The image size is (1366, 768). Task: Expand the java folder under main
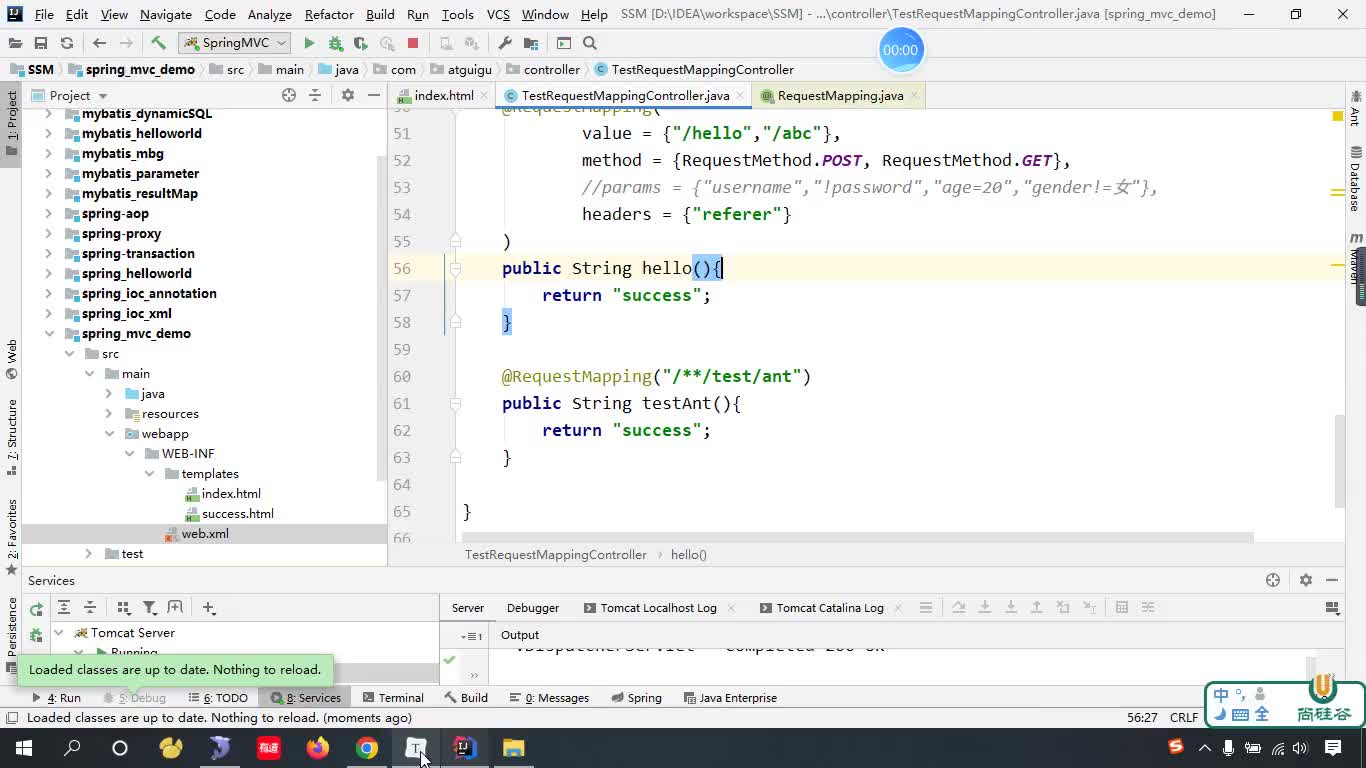tap(109, 393)
